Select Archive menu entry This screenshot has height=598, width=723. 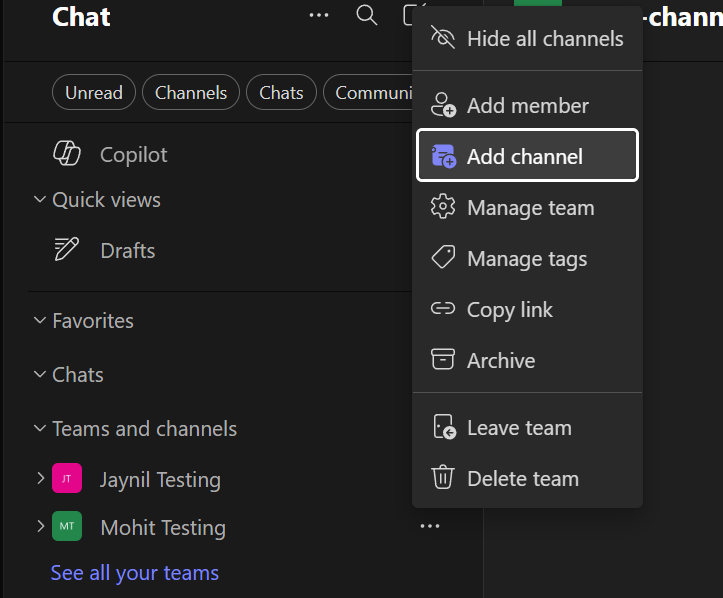(x=527, y=360)
